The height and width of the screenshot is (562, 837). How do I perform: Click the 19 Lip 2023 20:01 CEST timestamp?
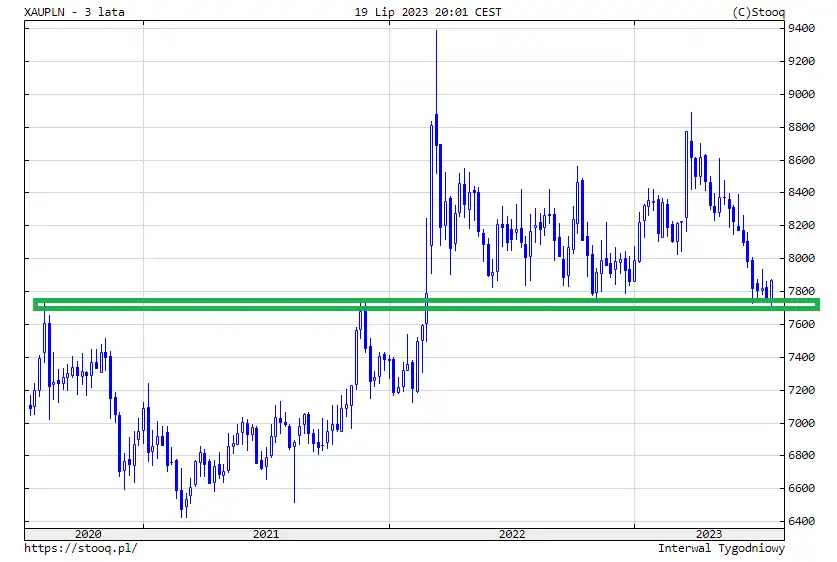[428, 12]
